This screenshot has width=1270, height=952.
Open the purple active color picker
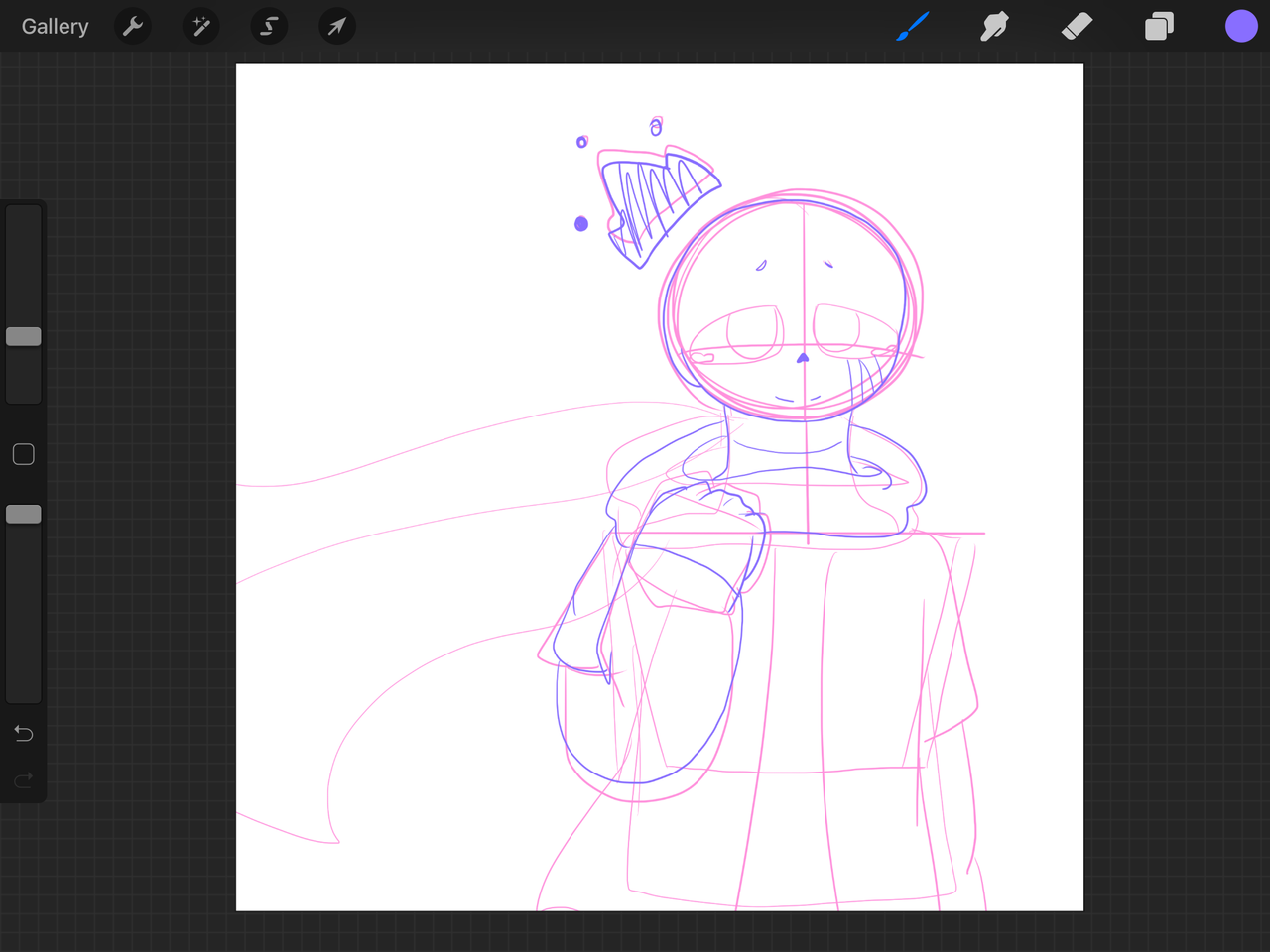(1241, 27)
